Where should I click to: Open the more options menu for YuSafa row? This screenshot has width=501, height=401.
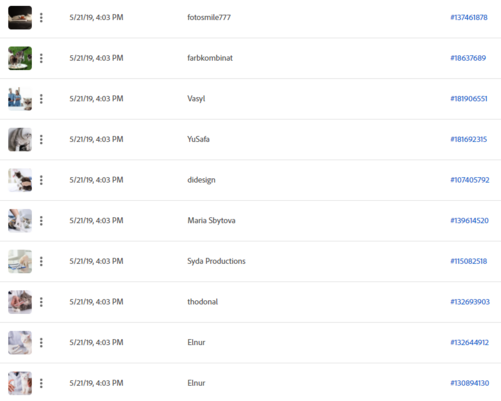[x=41, y=140]
